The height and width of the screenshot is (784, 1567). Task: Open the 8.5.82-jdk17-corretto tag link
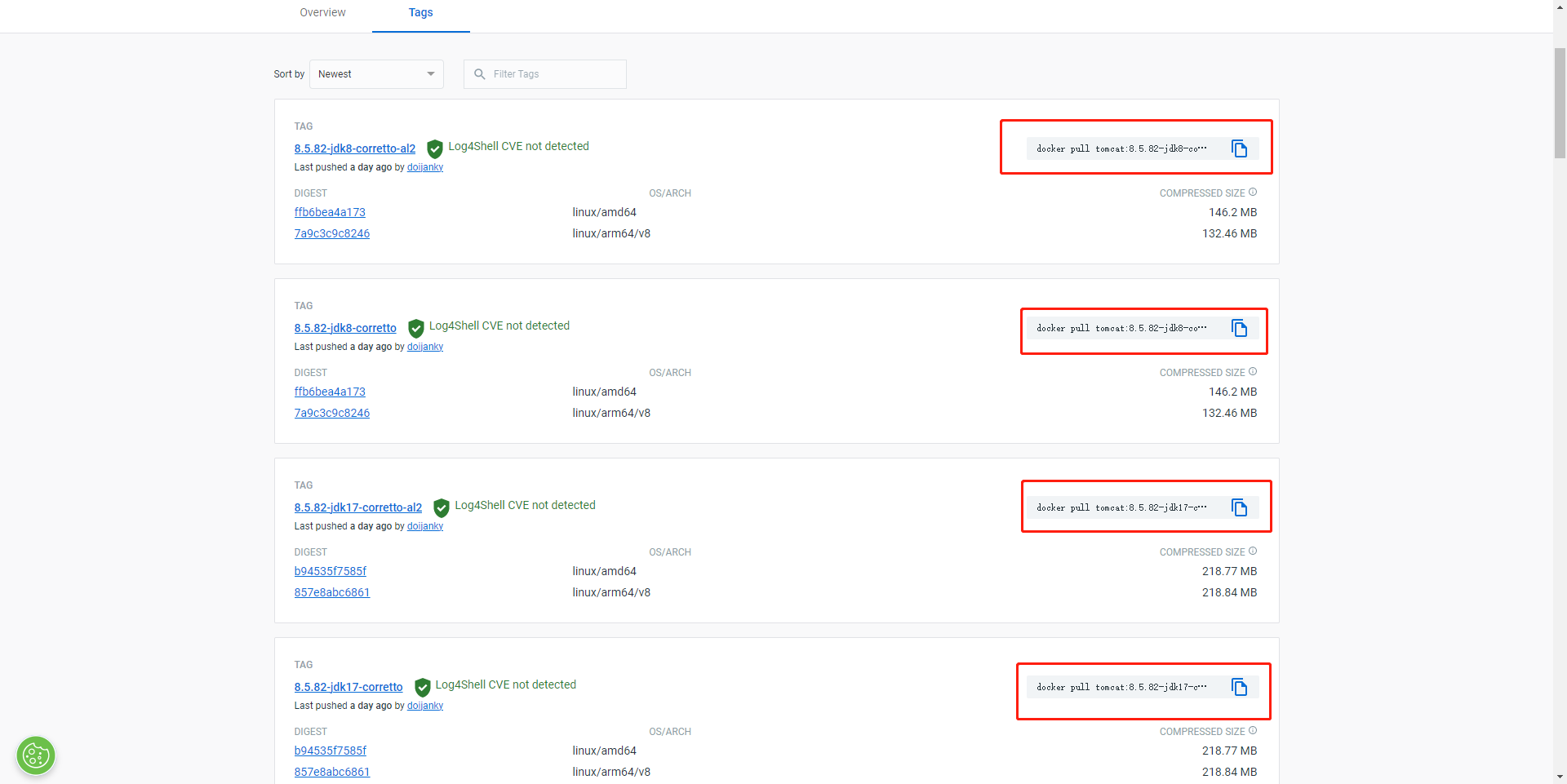coord(348,687)
